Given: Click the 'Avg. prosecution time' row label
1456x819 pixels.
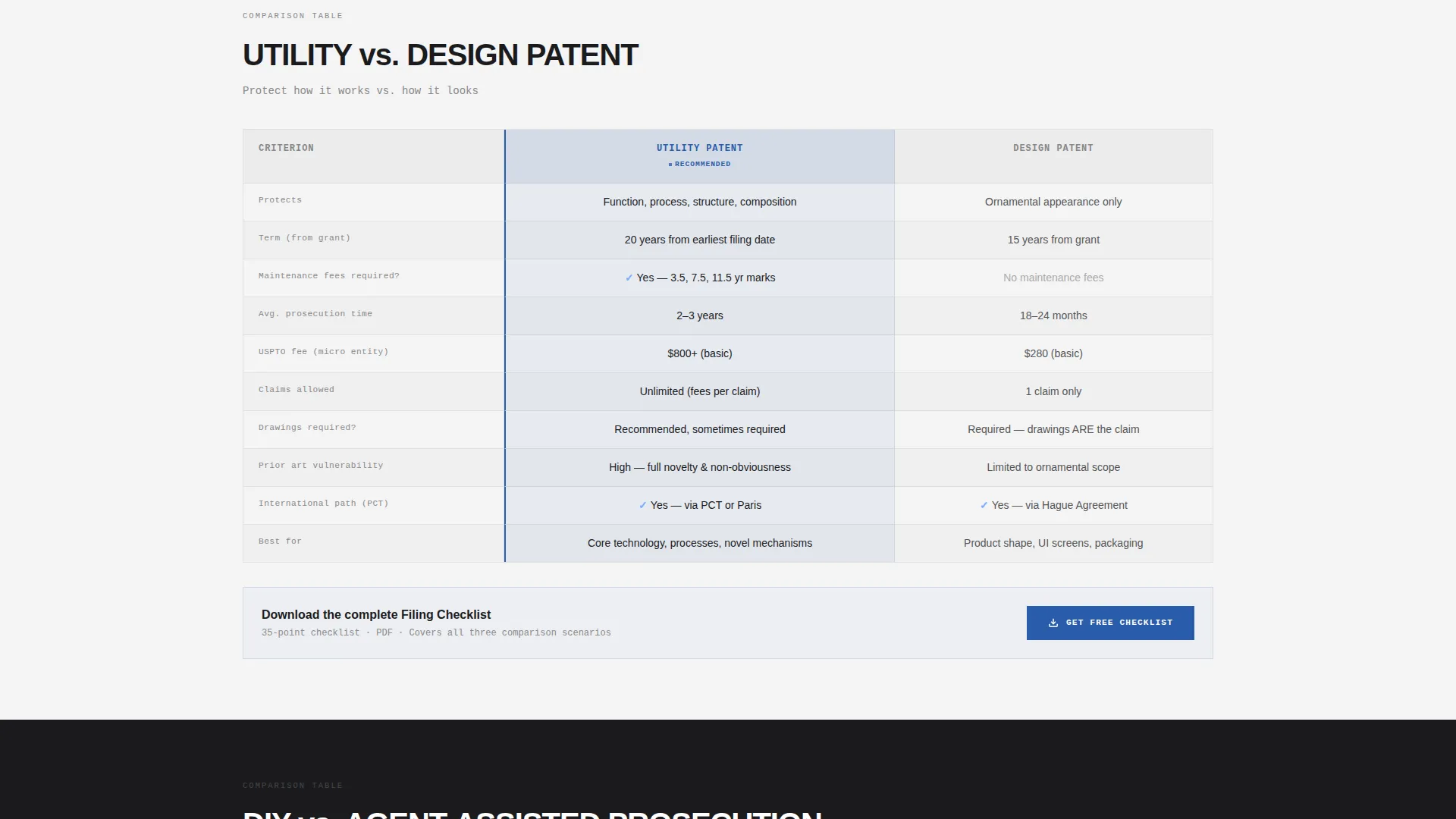Looking at the screenshot, I should [x=315, y=314].
